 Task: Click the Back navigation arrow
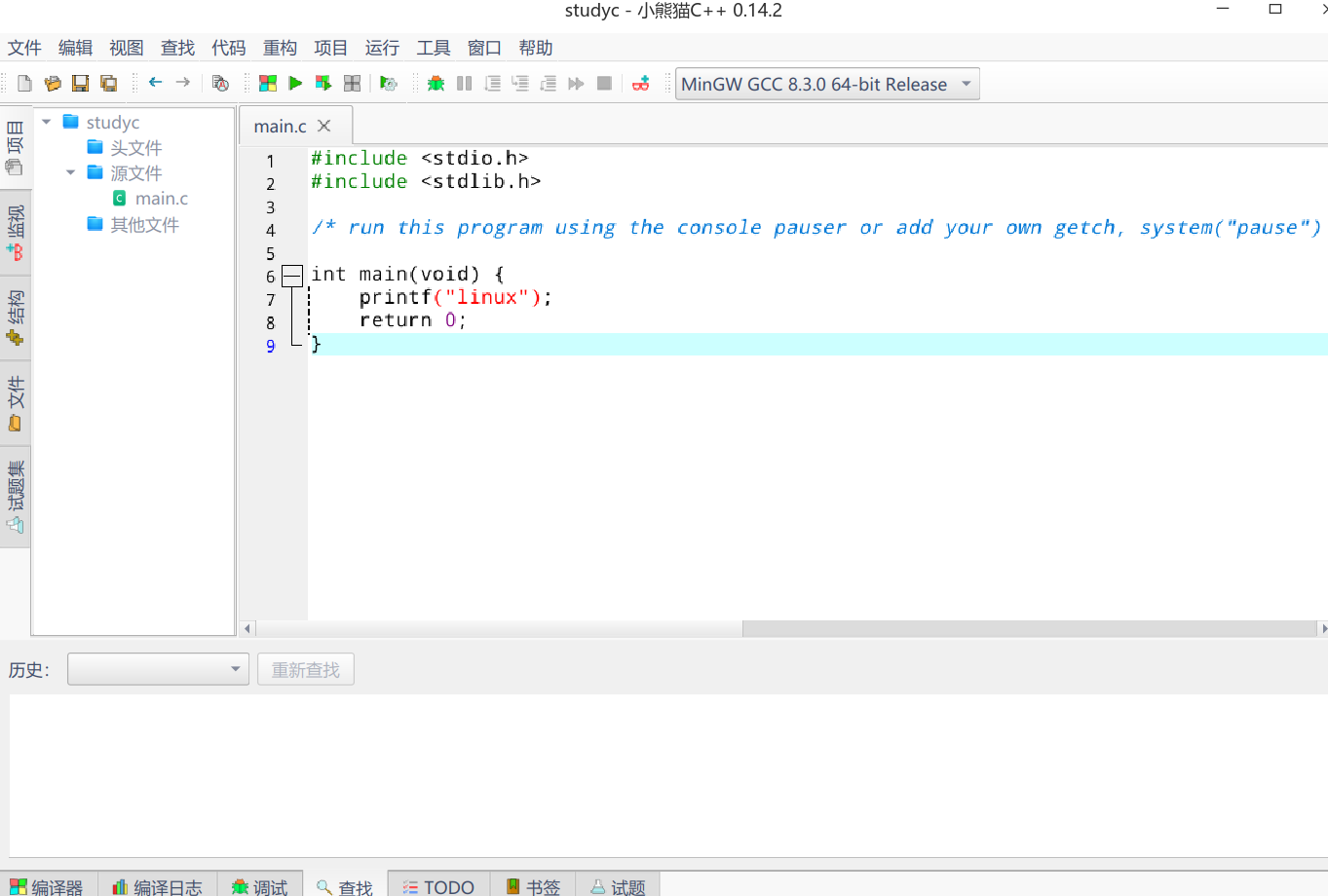point(155,83)
